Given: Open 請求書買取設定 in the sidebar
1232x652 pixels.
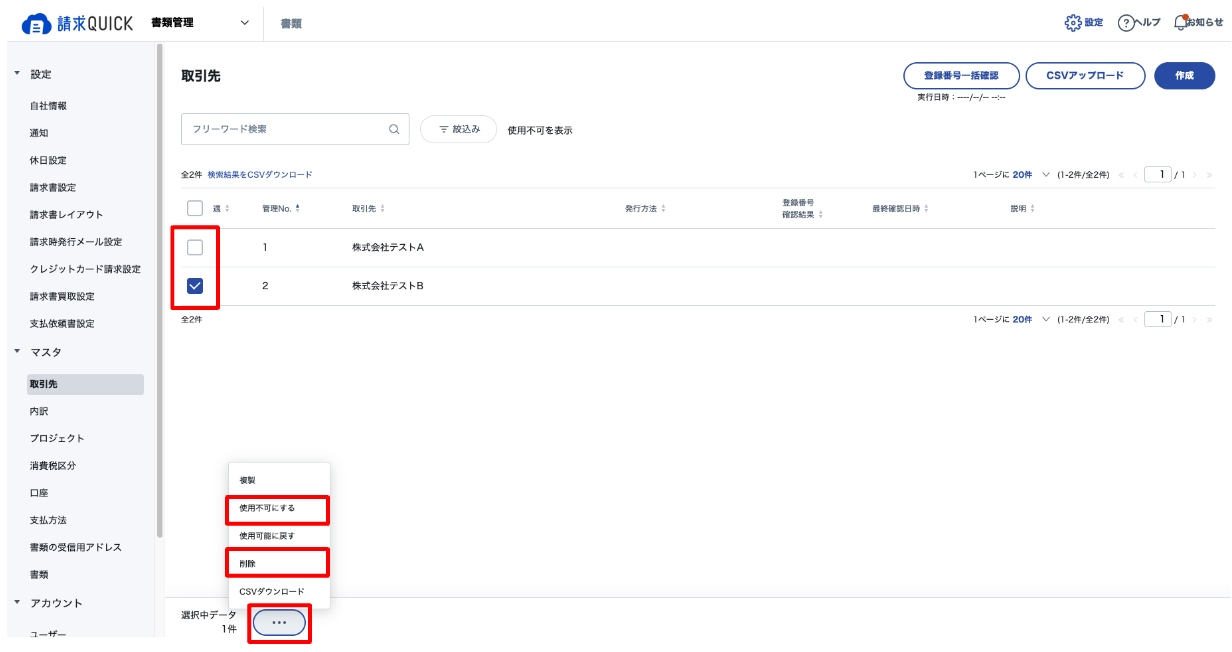Looking at the screenshot, I should pos(62,296).
